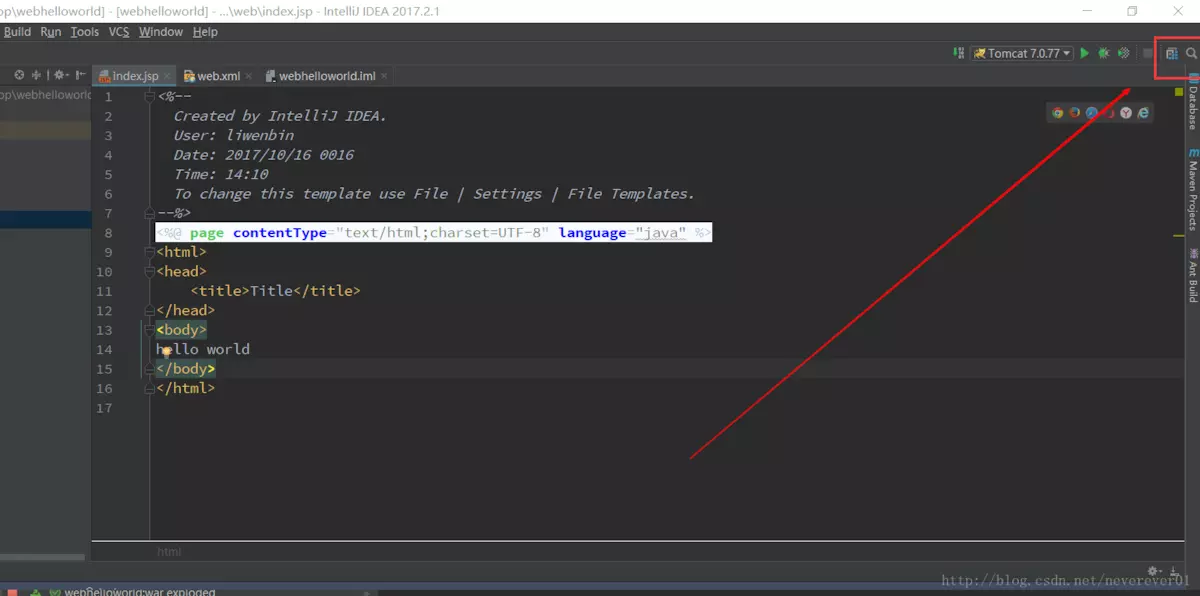Open Tomcat 7.0.77 run configuration dropdown
The width and height of the screenshot is (1200, 596).
click(1022, 53)
